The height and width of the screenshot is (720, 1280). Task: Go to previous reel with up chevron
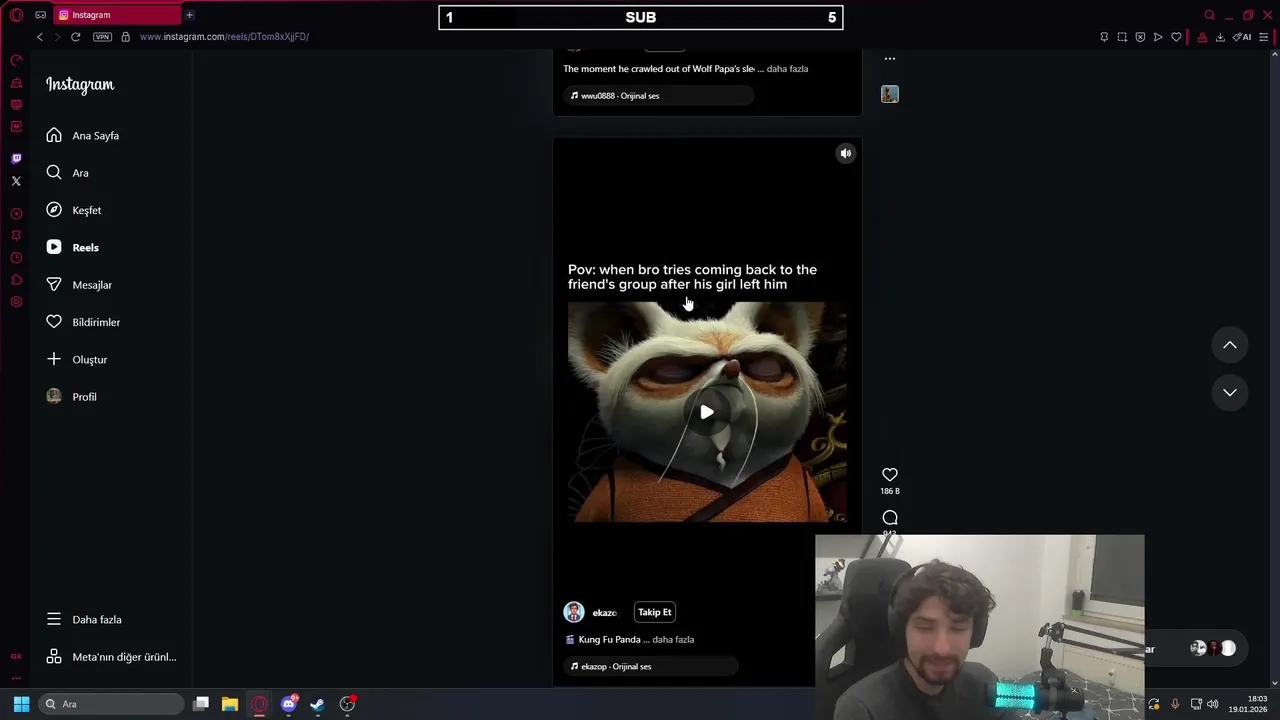click(1230, 345)
